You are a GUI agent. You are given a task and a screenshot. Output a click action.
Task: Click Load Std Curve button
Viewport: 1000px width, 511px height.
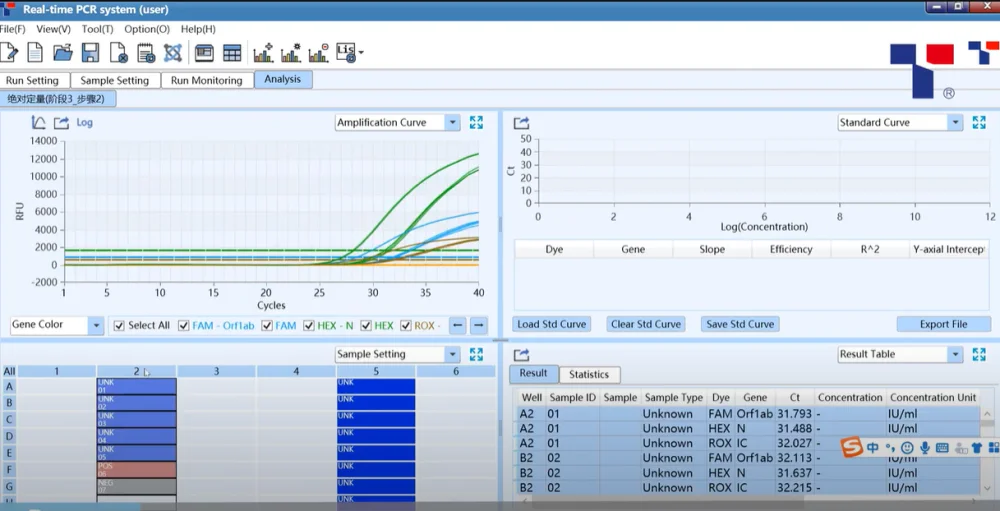[551, 324]
